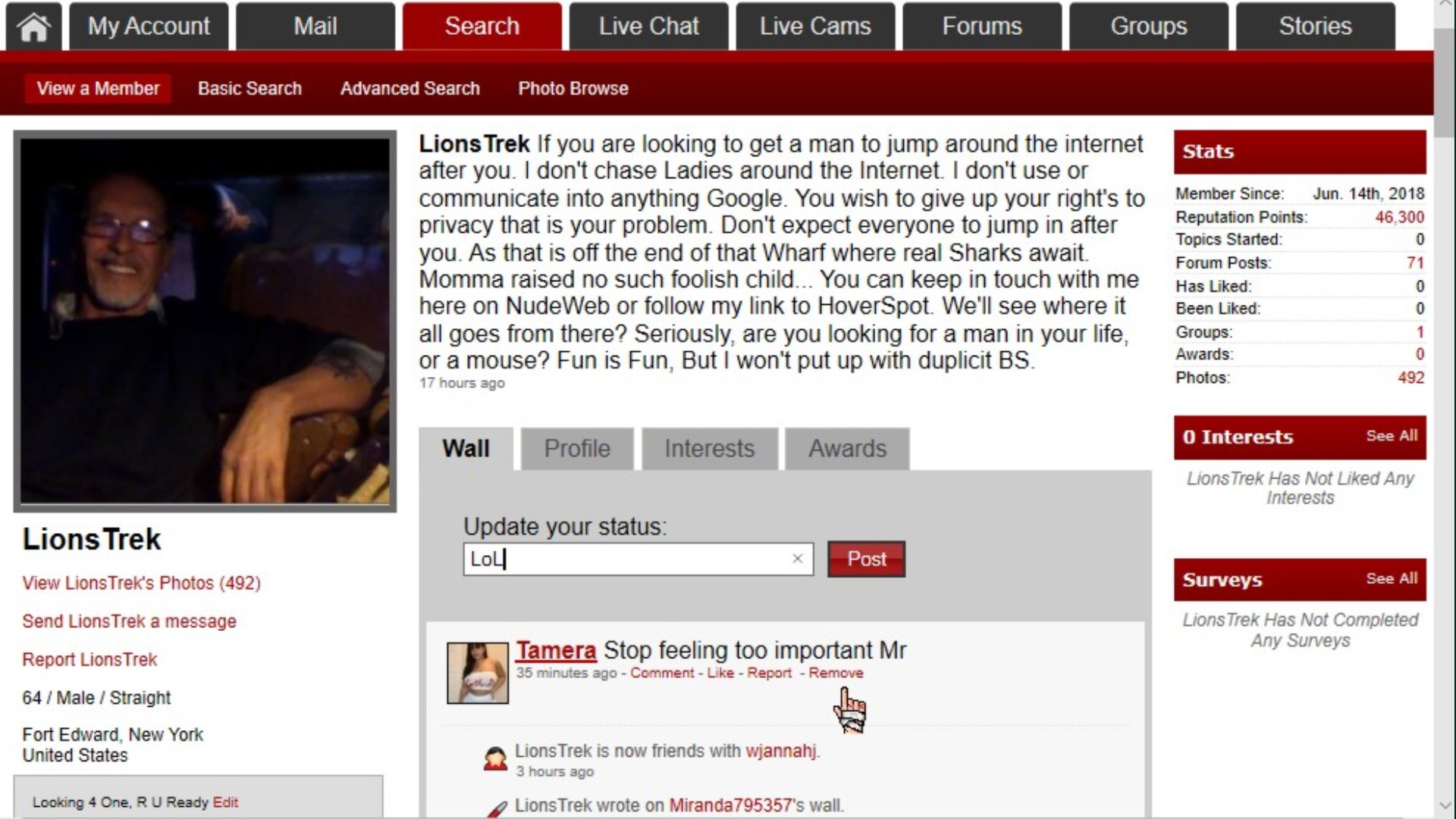This screenshot has height=819, width=1456.
Task: See All in the Interests panel
Action: click(x=1392, y=436)
